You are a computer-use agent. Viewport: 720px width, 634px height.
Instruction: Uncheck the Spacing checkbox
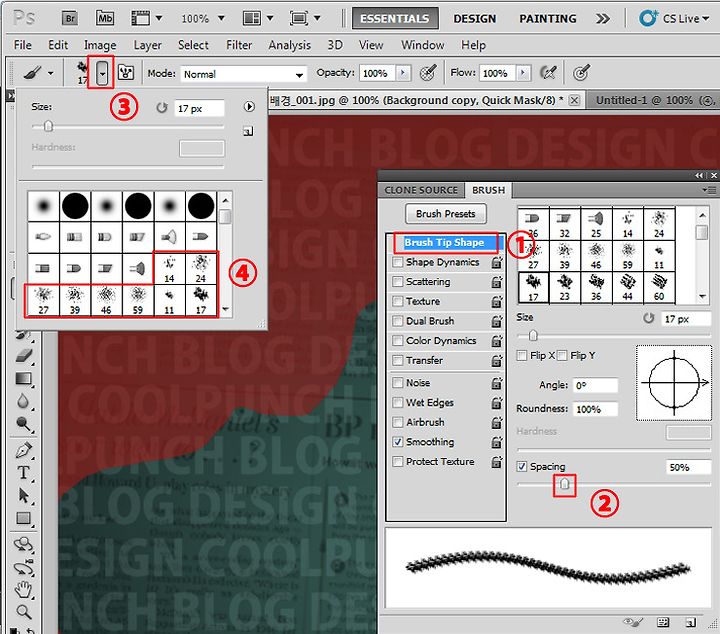click(x=522, y=467)
